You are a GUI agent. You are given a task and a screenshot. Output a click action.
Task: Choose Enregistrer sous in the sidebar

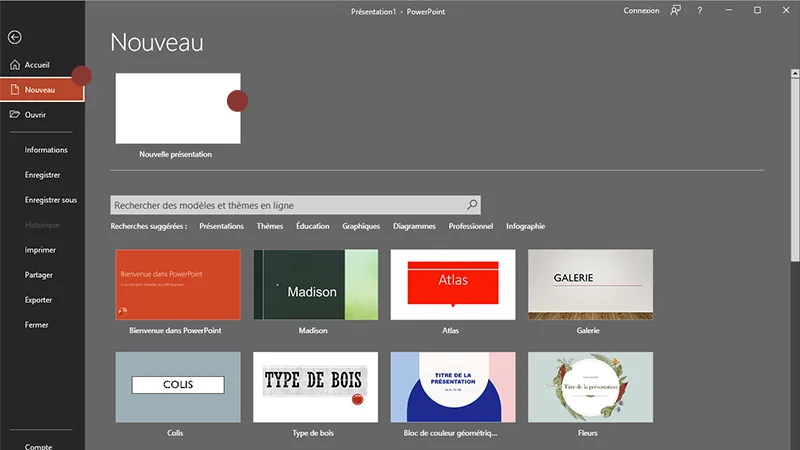(x=51, y=199)
